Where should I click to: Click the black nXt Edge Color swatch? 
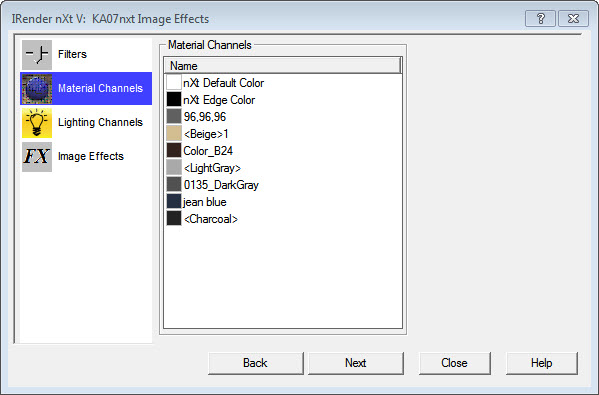pos(174,99)
